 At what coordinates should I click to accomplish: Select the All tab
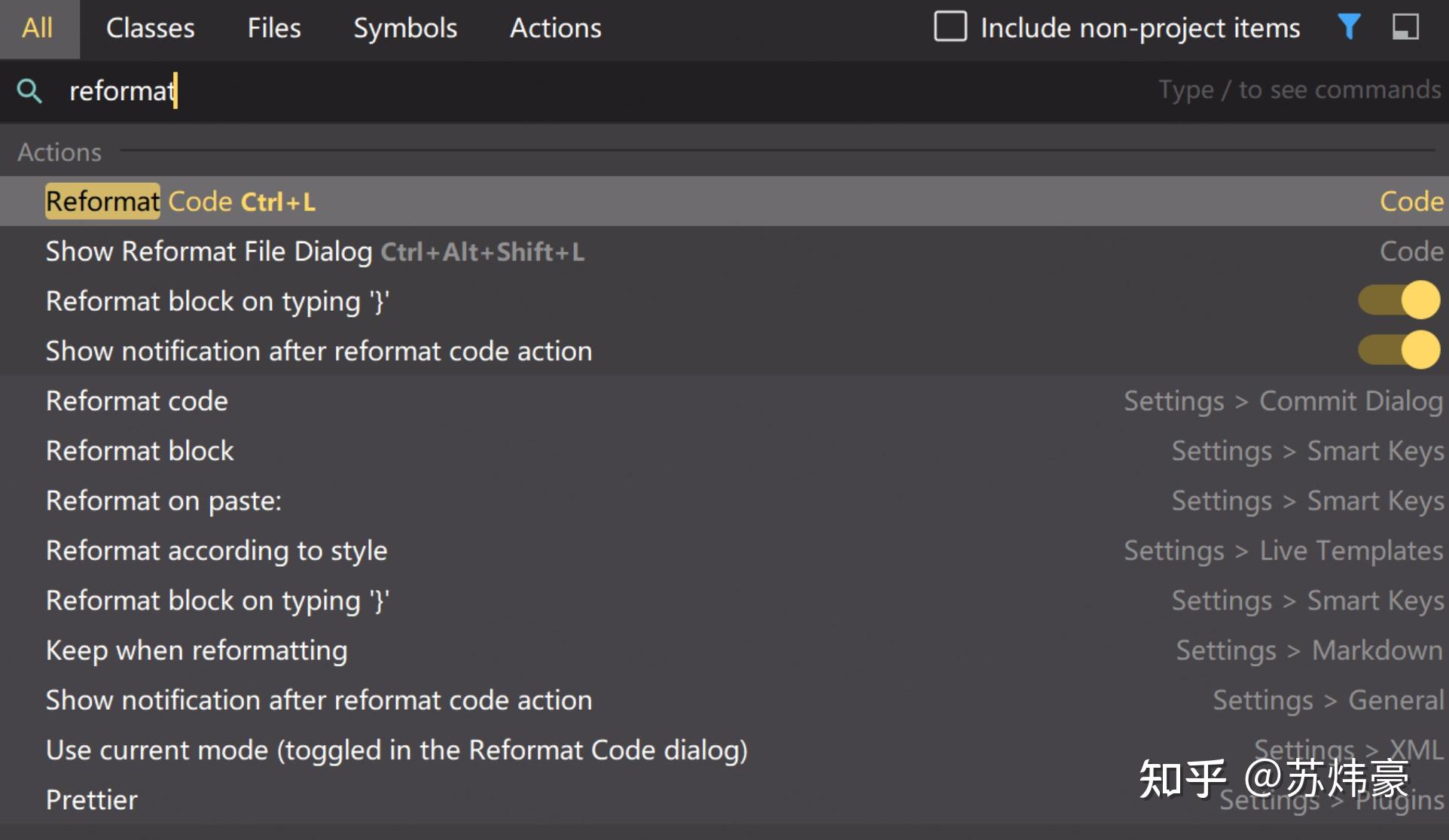point(37,29)
